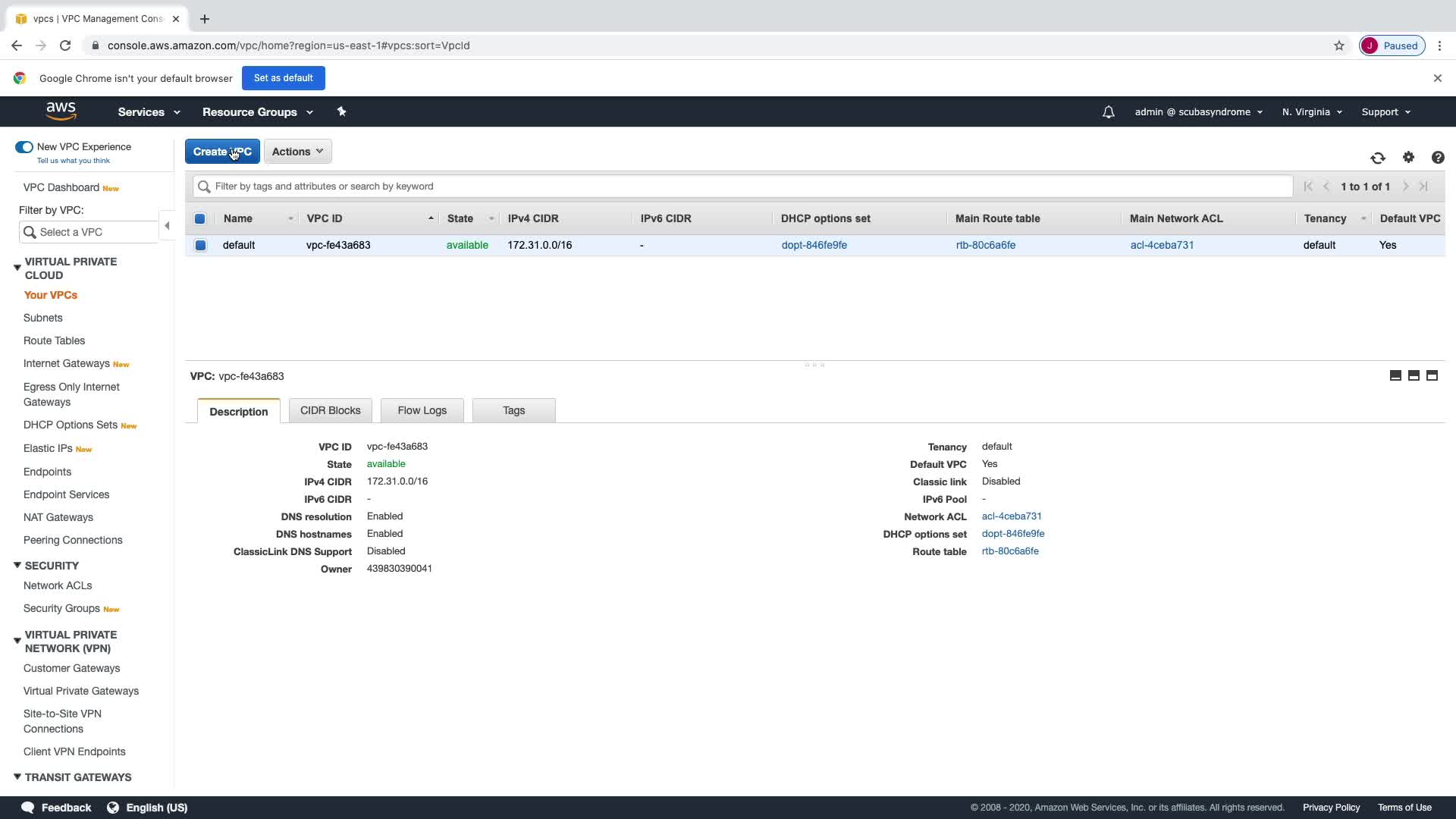Screen dimensions: 1456x819
Task: Maximize details pane with rightmost layout icon
Action: click(1432, 375)
